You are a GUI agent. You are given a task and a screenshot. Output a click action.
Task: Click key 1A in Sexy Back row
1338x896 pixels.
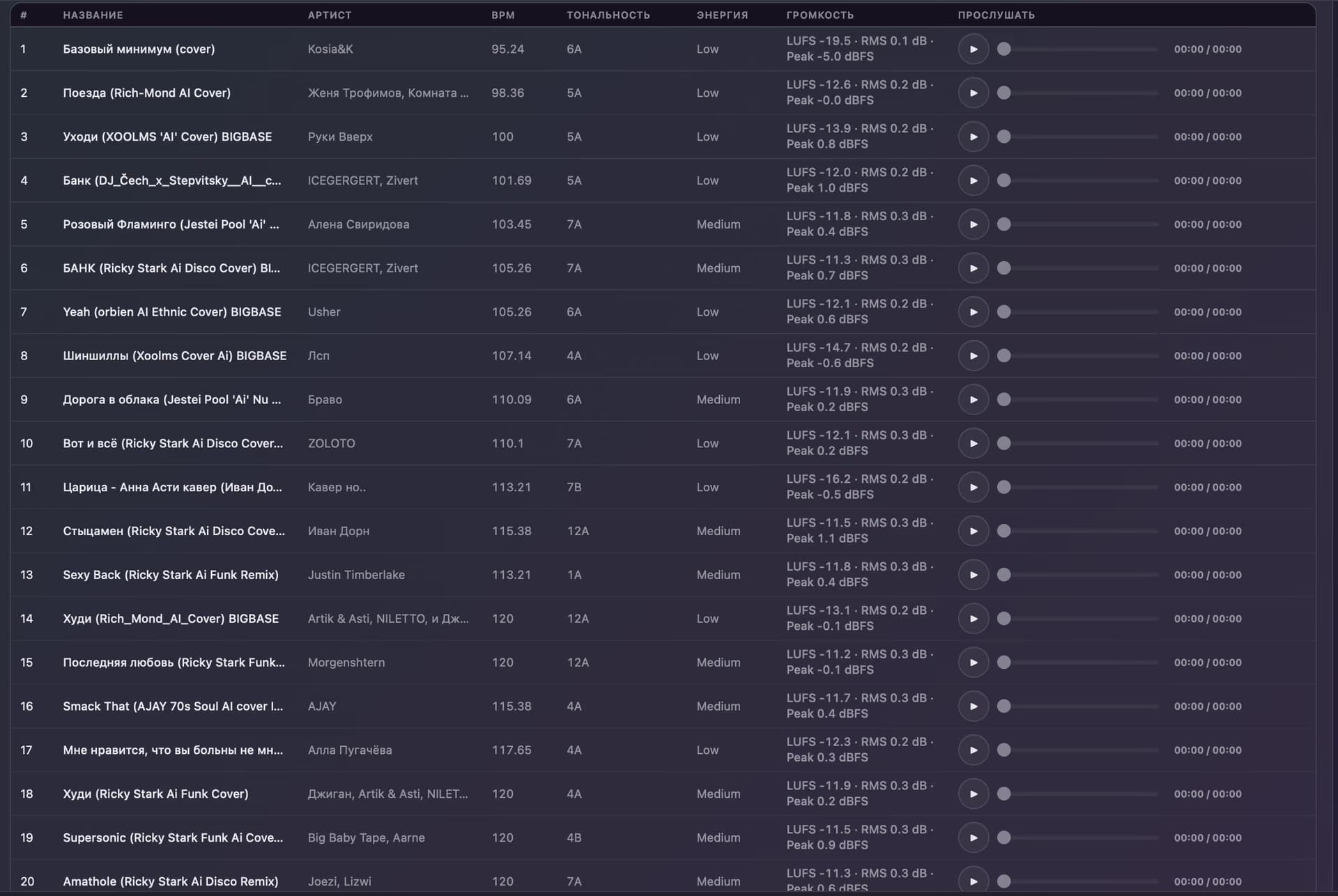pos(574,575)
